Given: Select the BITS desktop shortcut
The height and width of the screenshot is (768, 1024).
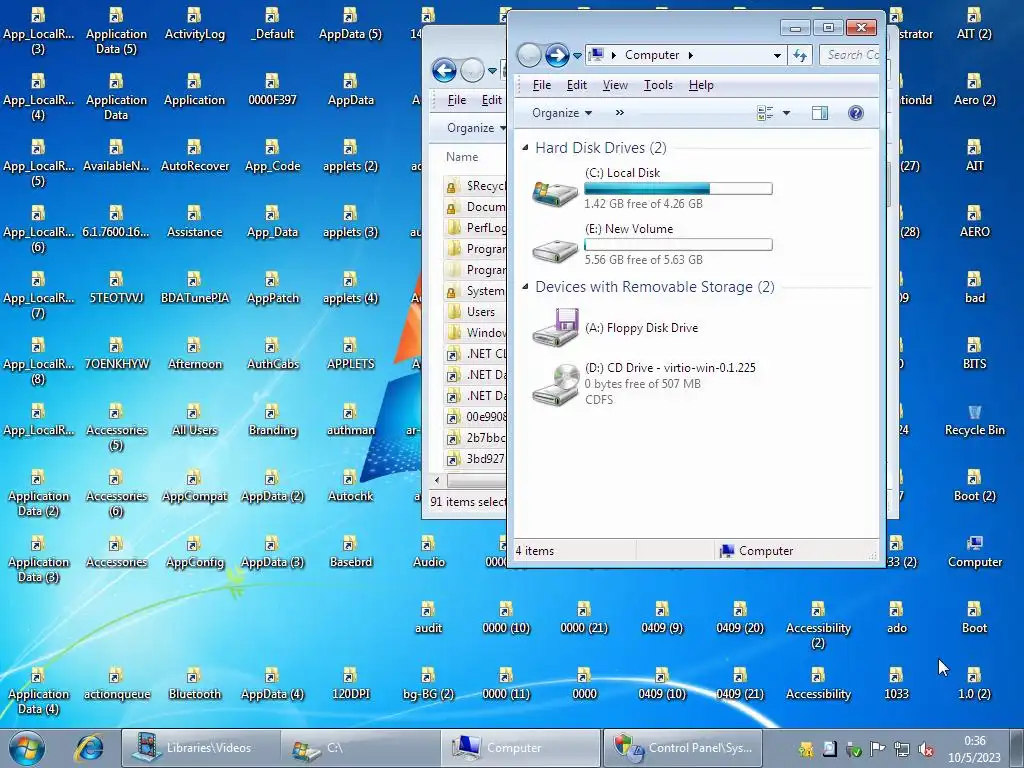Looking at the screenshot, I should pos(974,354).
